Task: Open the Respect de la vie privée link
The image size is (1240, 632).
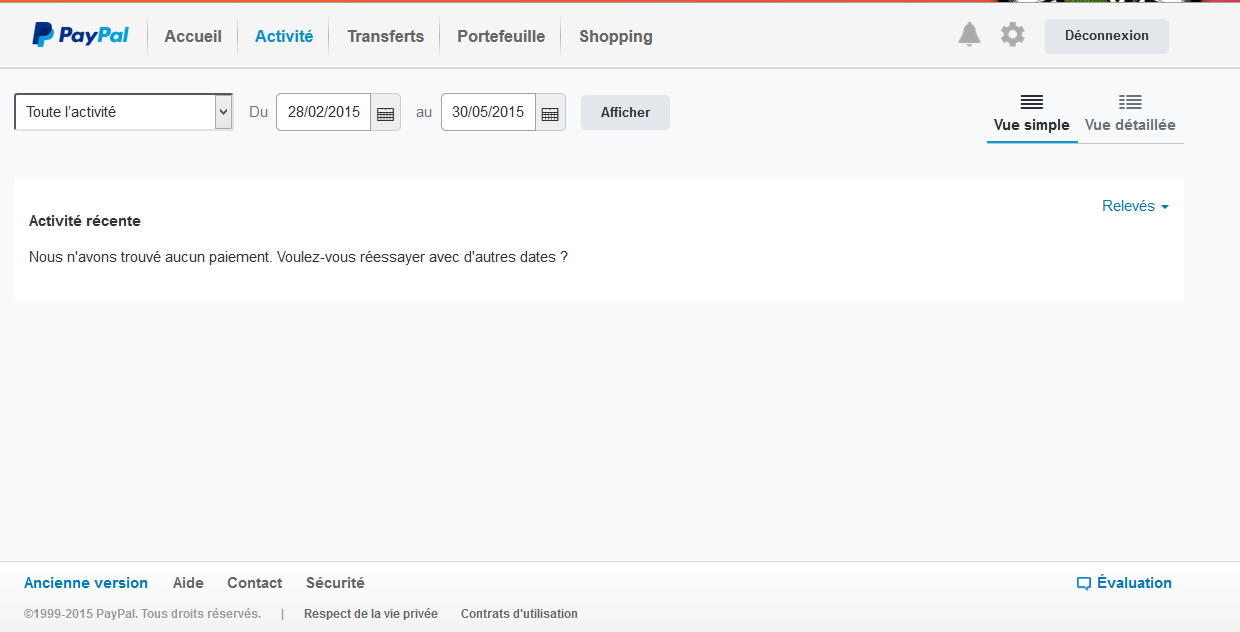Action: (371, 614)
